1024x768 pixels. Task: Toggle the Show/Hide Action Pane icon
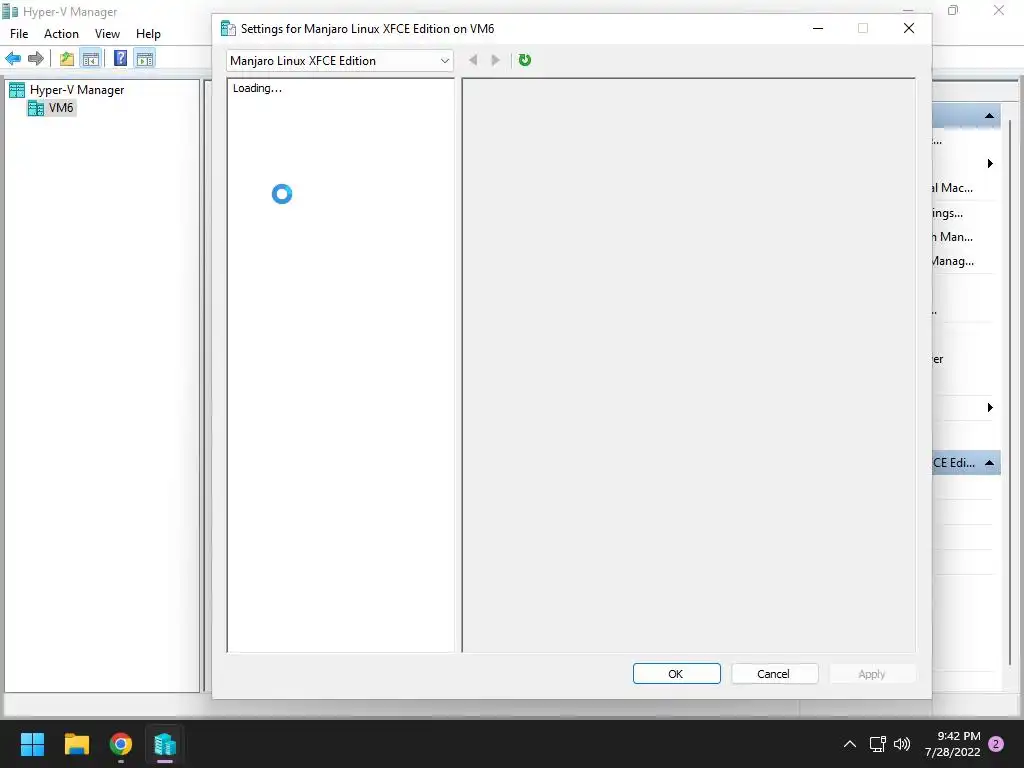coord(145,59)
